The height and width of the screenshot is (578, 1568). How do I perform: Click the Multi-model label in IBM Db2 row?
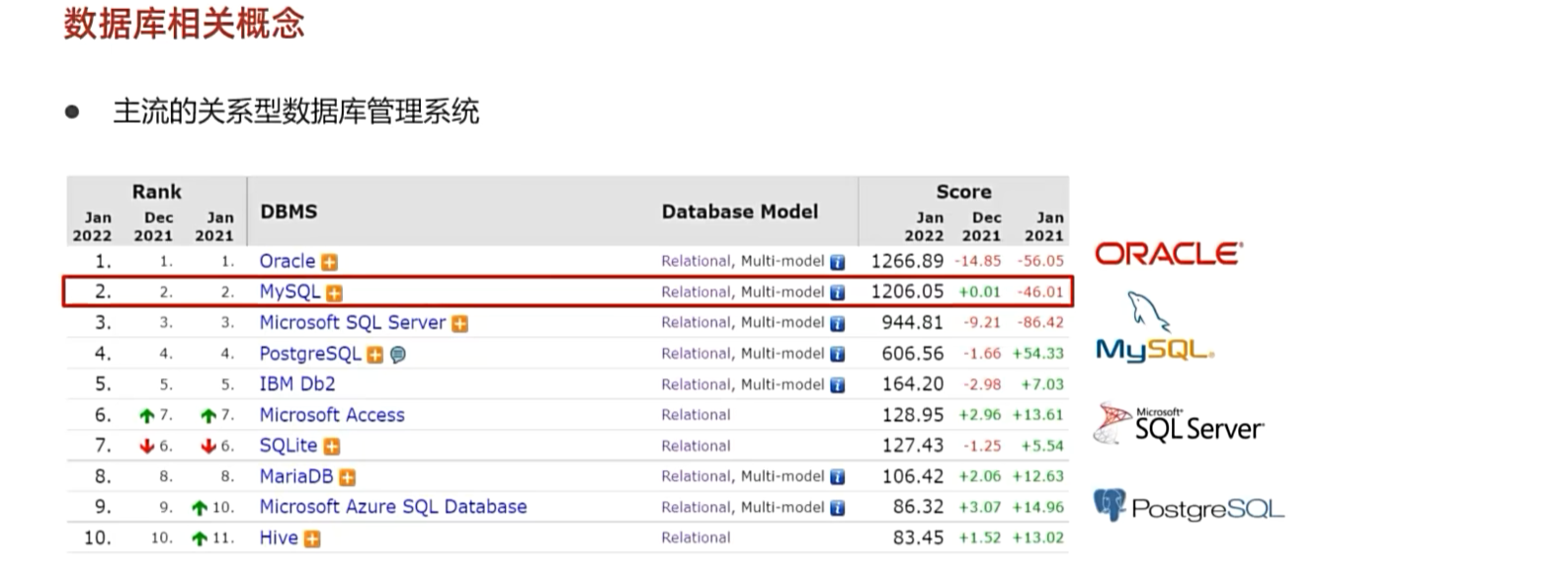[x=783, y=384]
